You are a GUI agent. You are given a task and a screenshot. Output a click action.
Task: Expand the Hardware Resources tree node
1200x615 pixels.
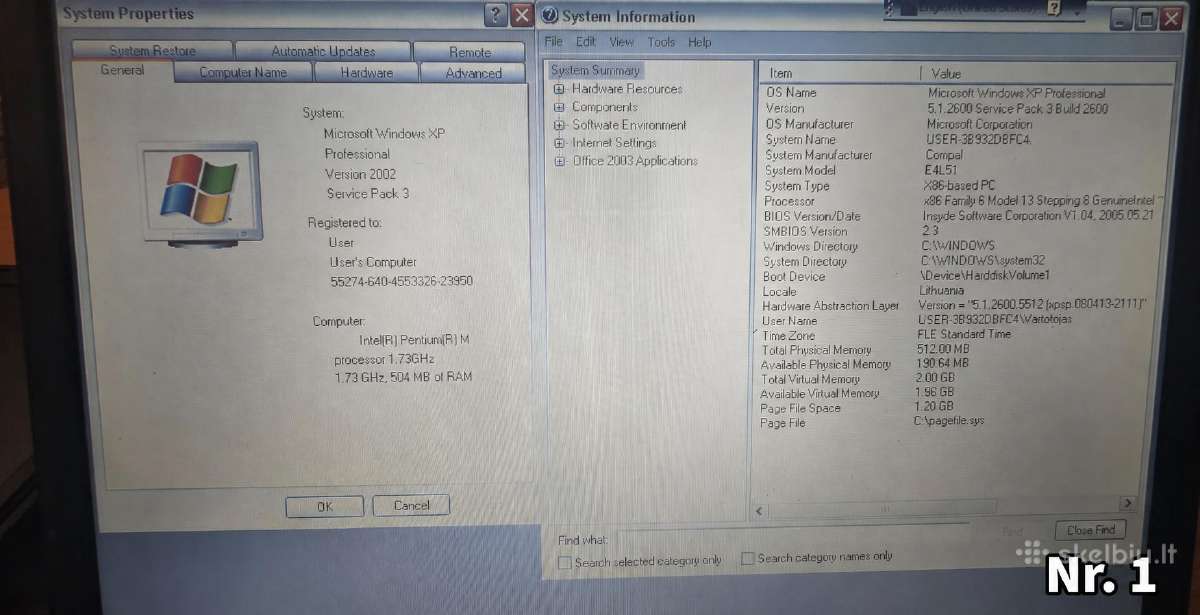(x=559, y=89)
